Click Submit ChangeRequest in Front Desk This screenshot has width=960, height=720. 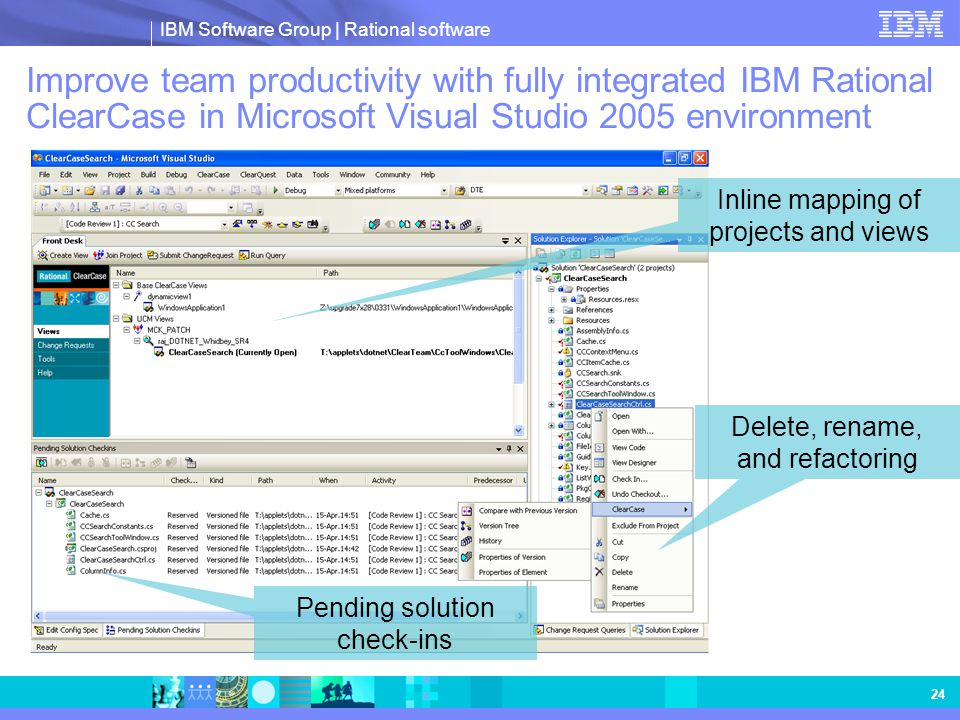[x=190, y=255]
